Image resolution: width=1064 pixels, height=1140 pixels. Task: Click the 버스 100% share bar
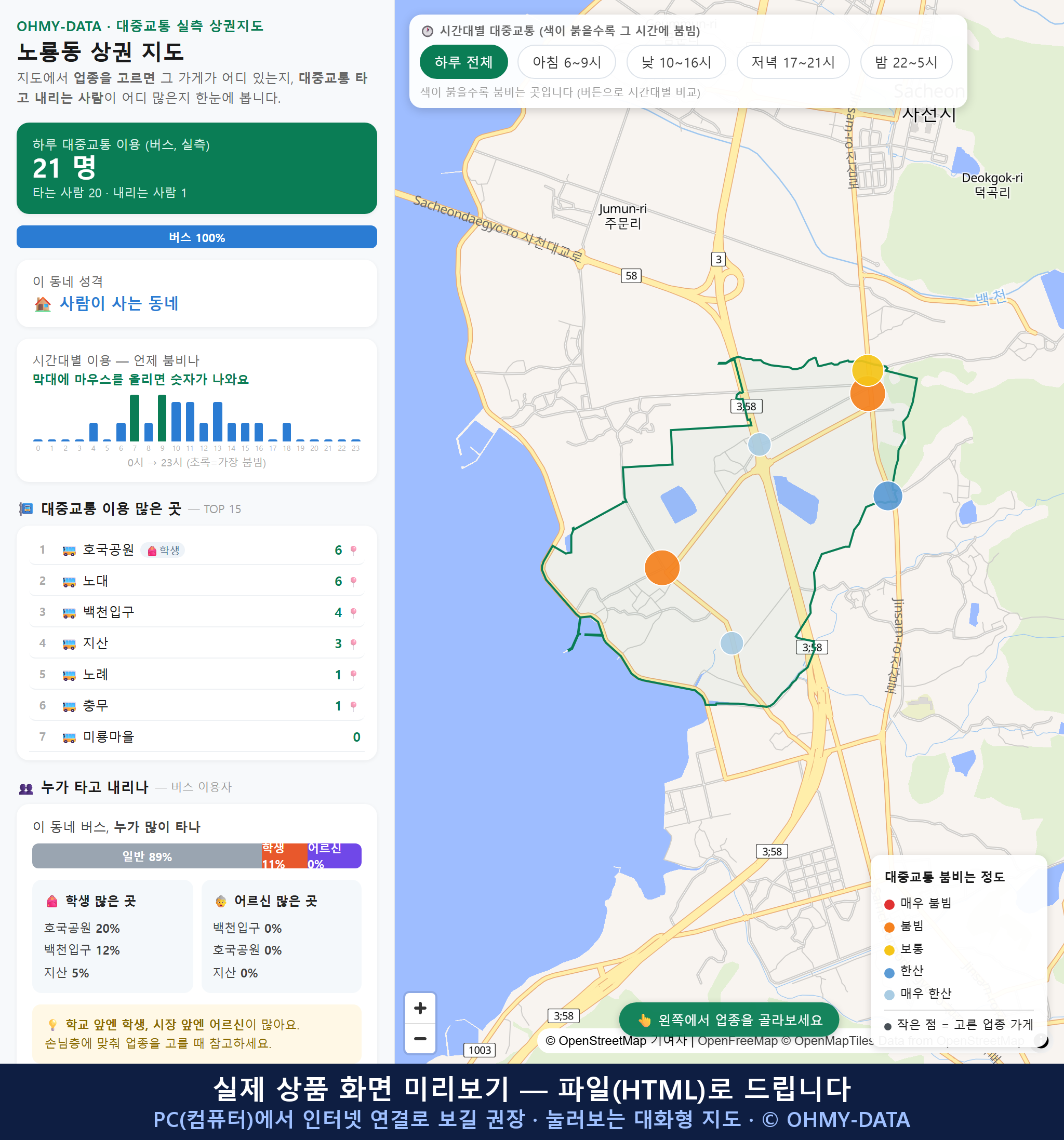click(197, 237)
